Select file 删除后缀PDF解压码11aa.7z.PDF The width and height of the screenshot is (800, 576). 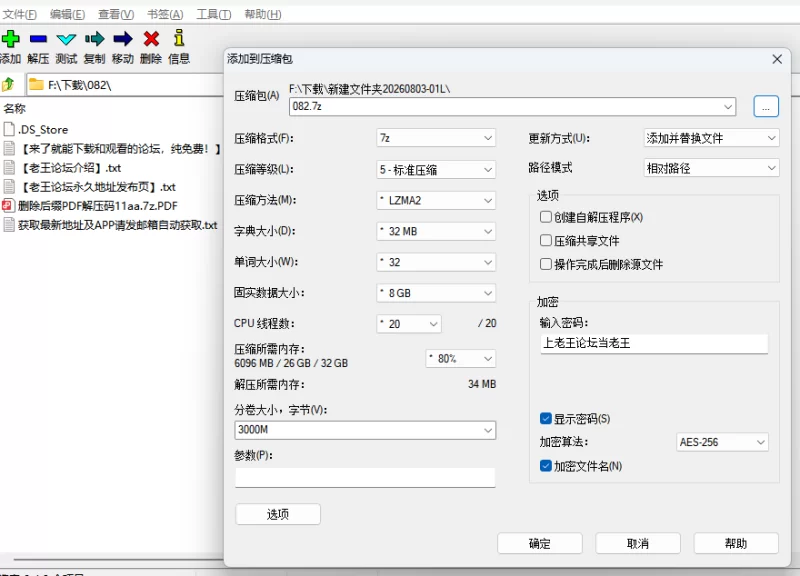pyautogui.click(x=98, y=206)
